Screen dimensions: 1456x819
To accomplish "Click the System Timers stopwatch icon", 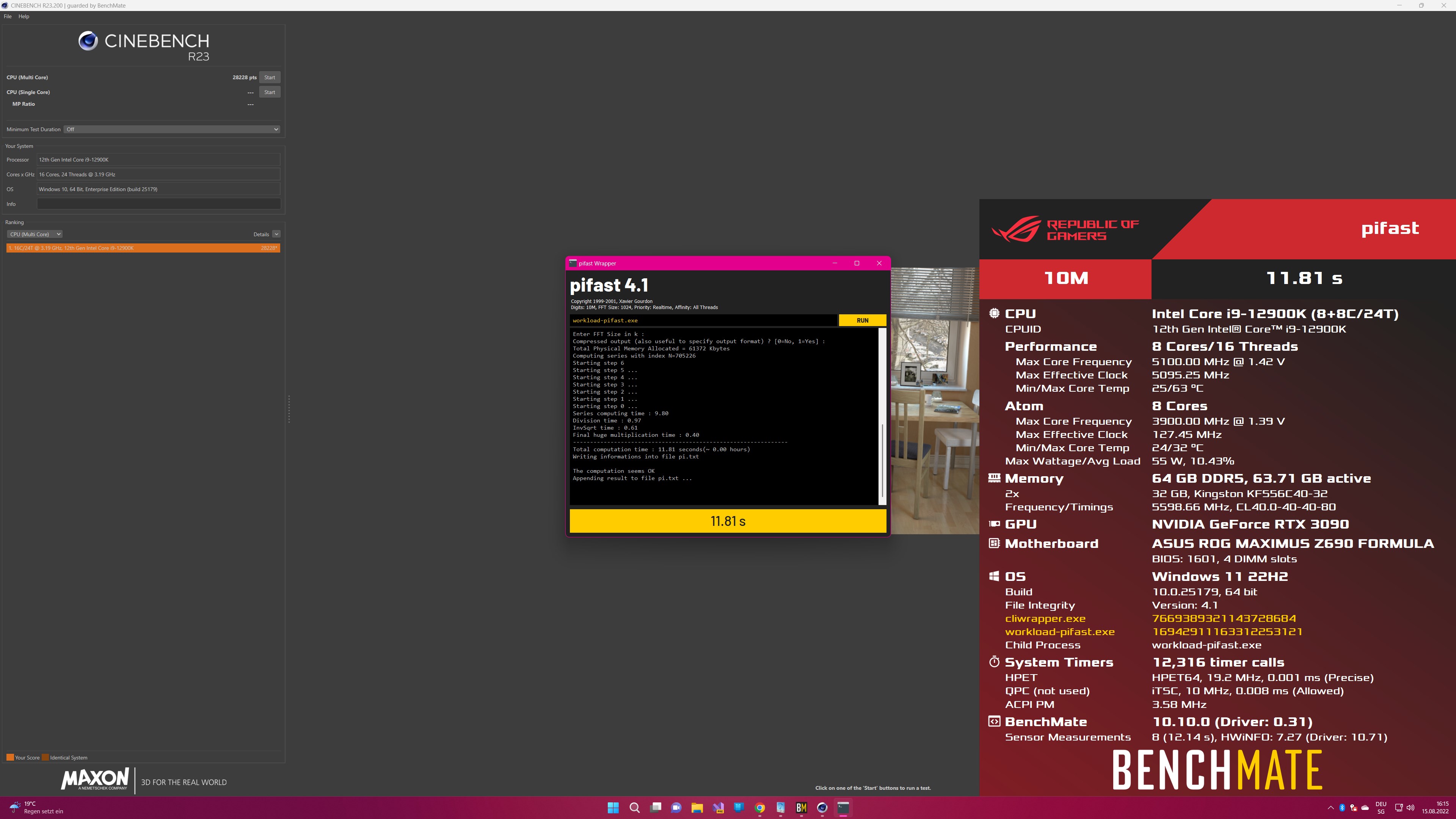I will click(994, 661).
